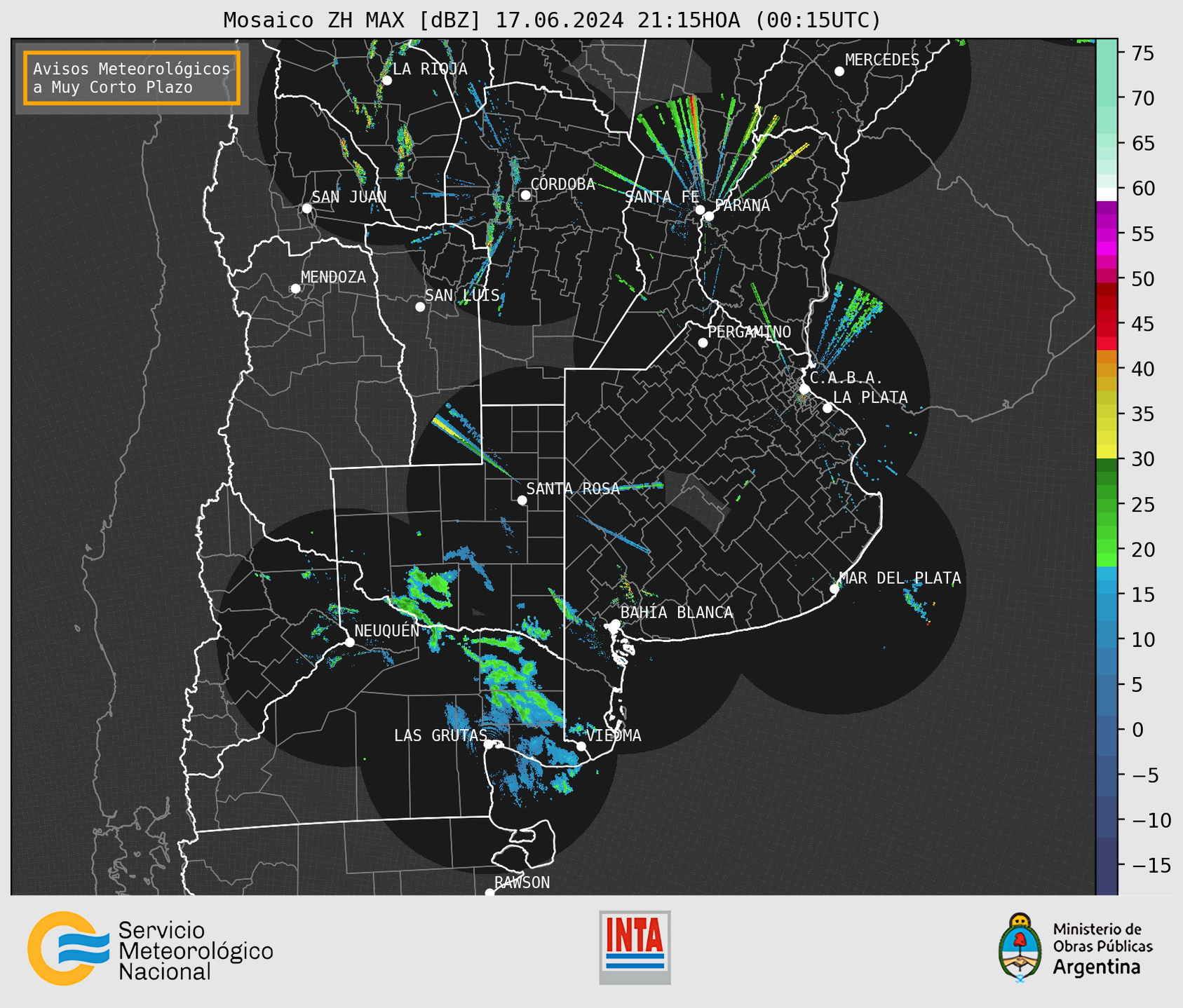Click the SAN JUAN city marker

click(306, 208)
